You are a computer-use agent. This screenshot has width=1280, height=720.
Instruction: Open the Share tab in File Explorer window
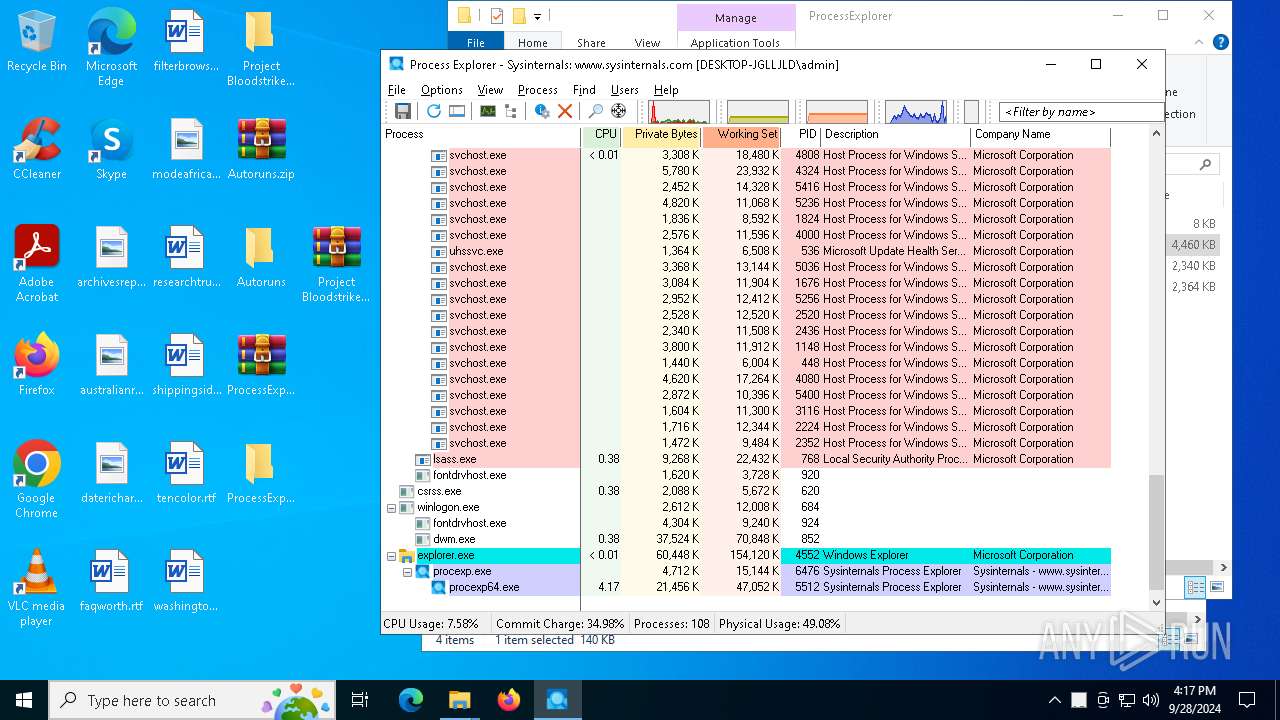coord(591,43)
